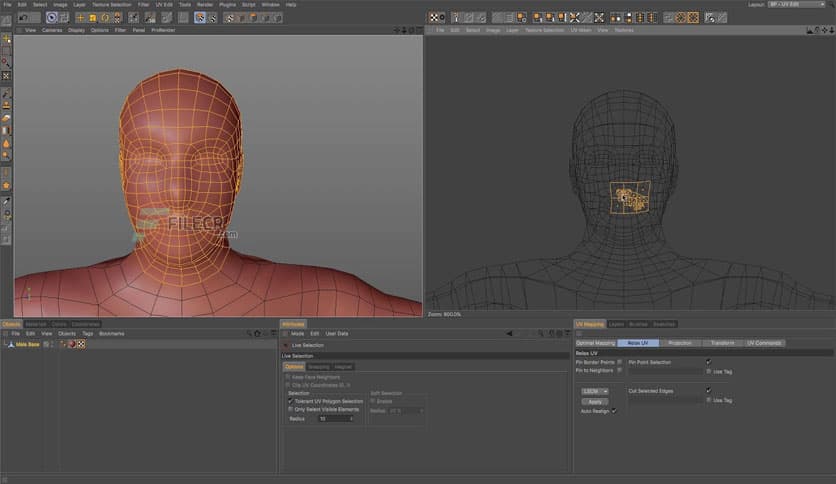Select the Rotate tool in toolbar

point(104,18)
